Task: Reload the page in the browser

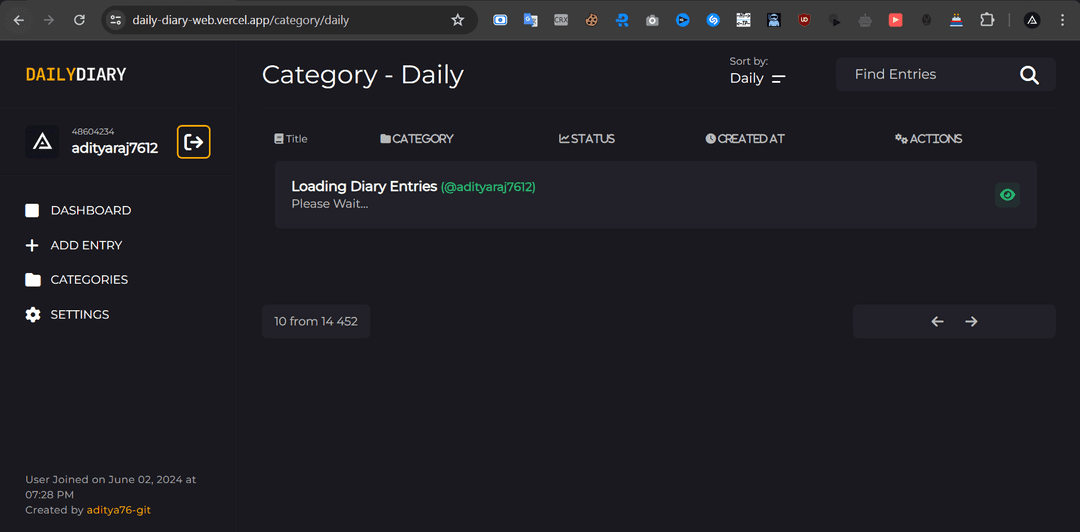Action: point(79,20)
